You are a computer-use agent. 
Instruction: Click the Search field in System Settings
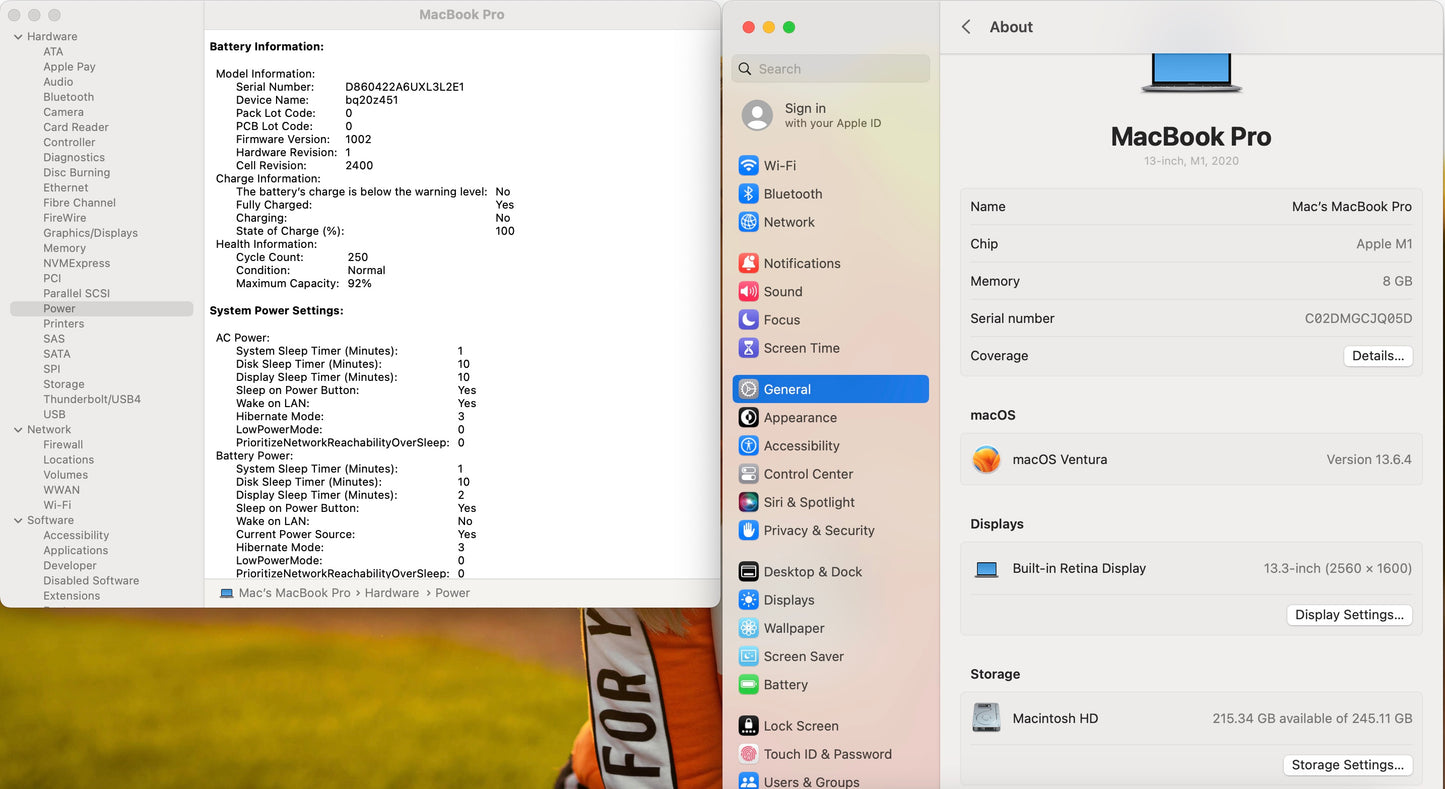(840, 69)
